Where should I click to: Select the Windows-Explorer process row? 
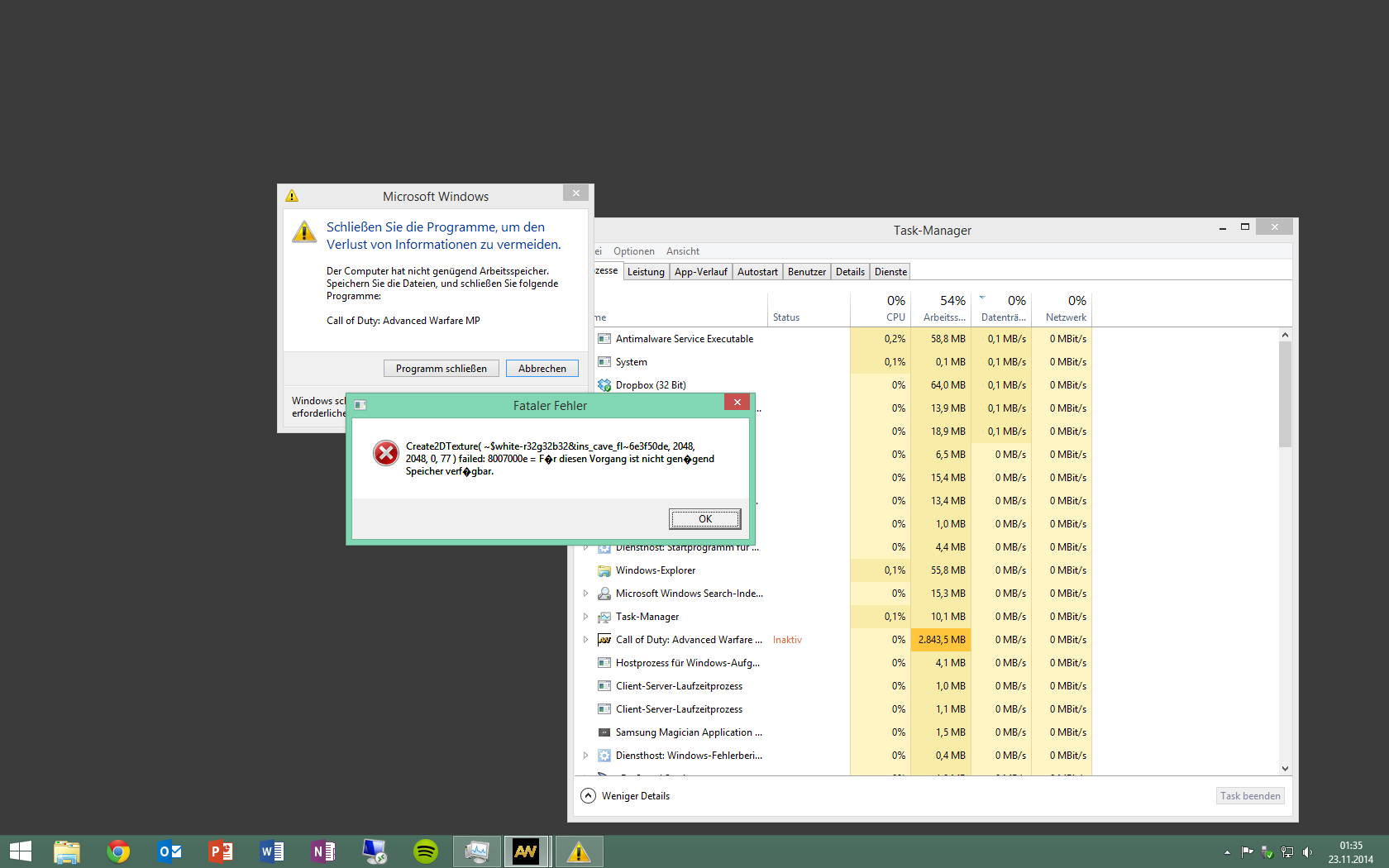(x=833, y=570)
